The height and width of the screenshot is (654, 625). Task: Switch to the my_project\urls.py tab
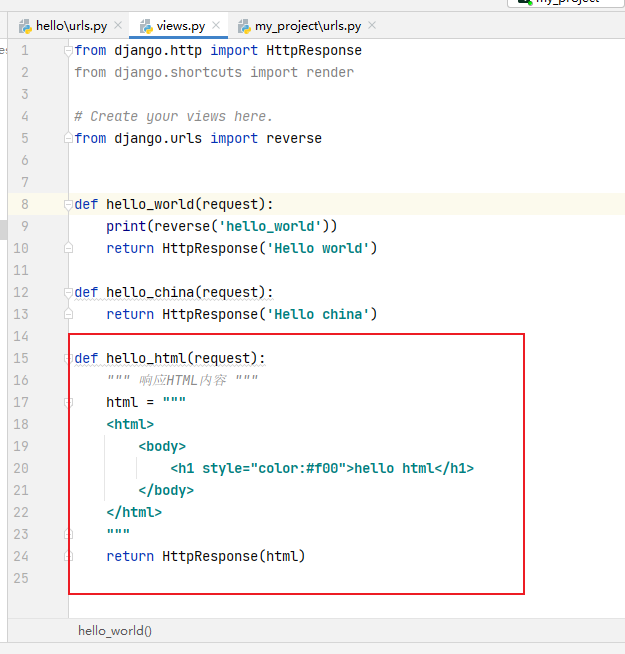(x=308, y=26)
